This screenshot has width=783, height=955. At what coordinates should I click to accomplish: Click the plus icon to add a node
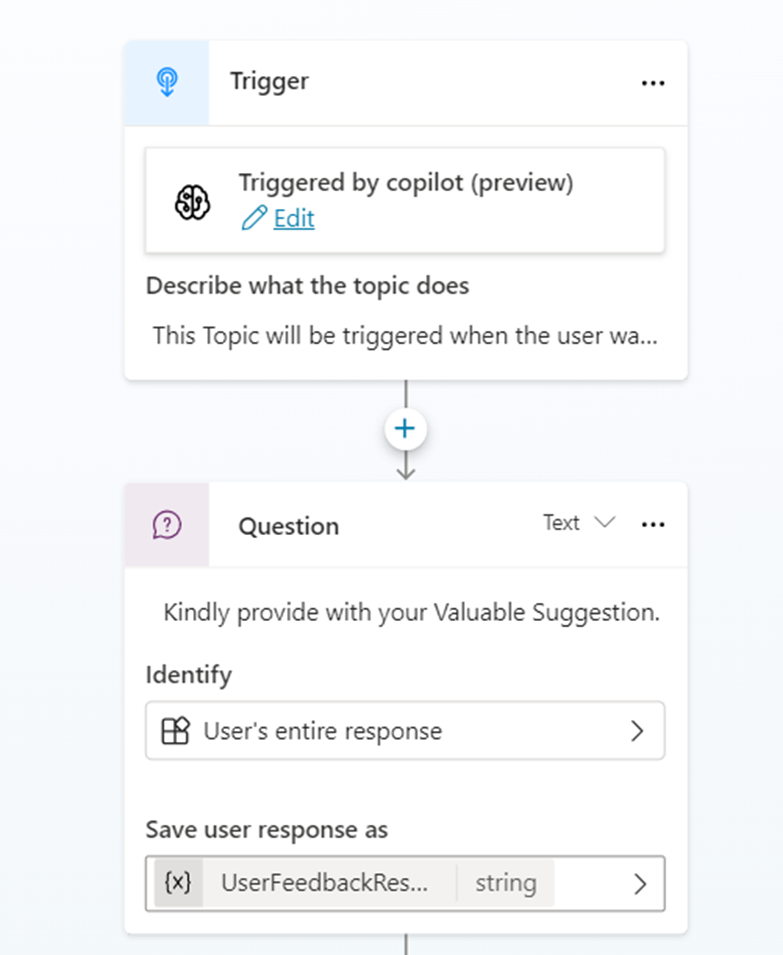click(405, 429)
